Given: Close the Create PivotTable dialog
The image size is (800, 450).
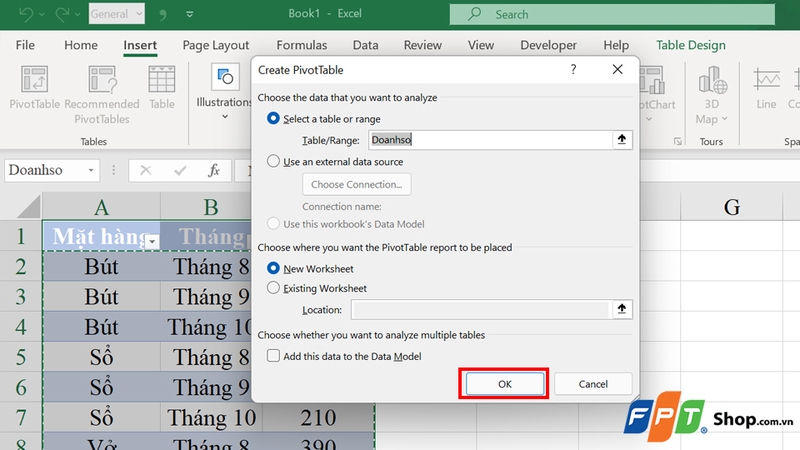Looking at the screenshot, I should [x=617, y=69].
